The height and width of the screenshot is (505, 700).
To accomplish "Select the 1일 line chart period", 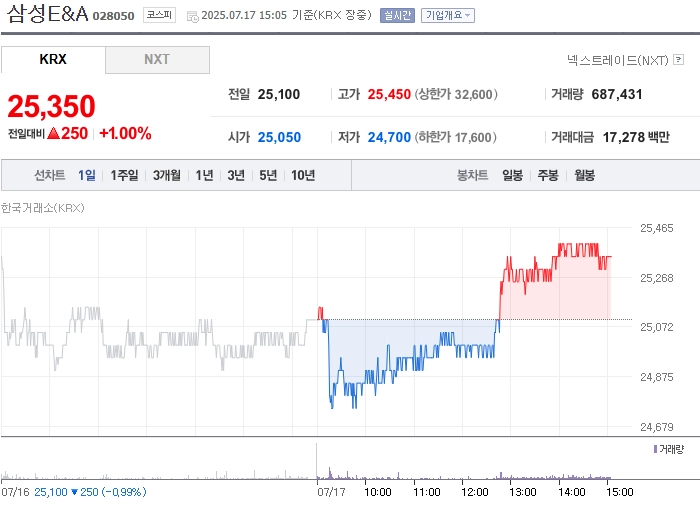I will click(x=87, y=175).
